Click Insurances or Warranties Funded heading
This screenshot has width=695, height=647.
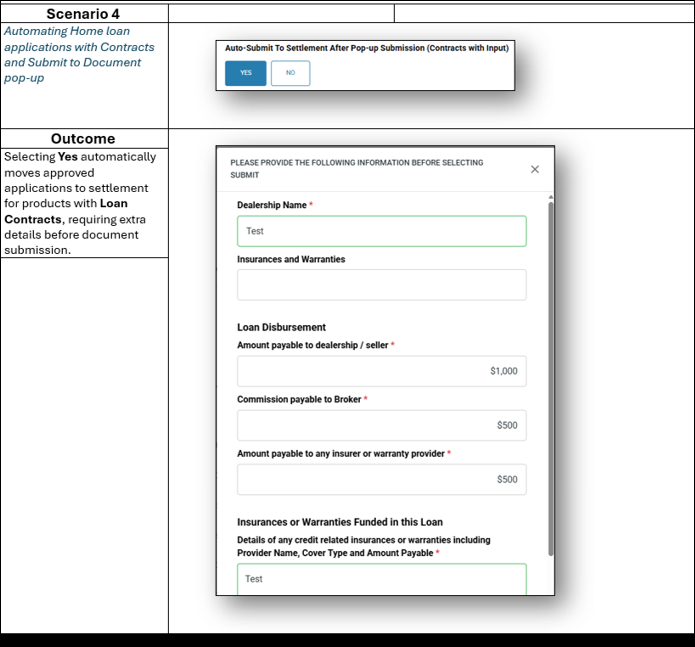click(x=339, y=522)
